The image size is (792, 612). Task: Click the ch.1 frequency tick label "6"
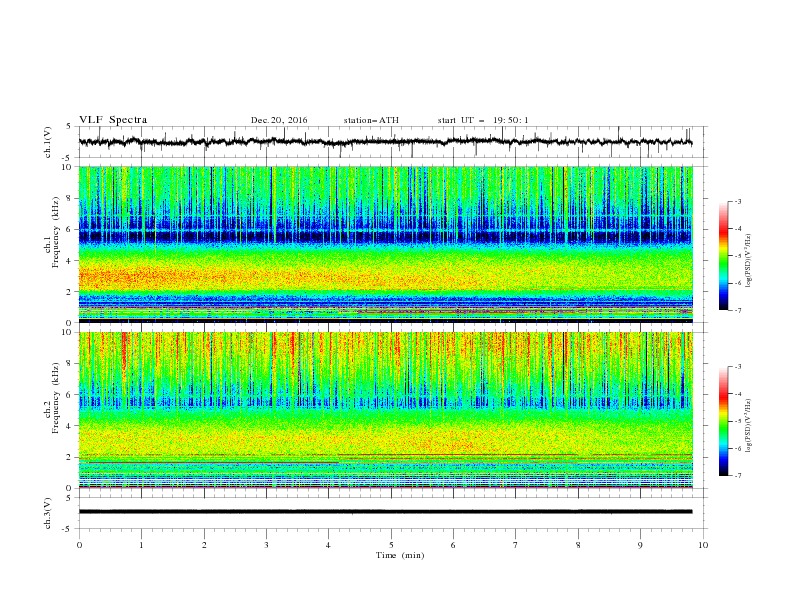71,229
